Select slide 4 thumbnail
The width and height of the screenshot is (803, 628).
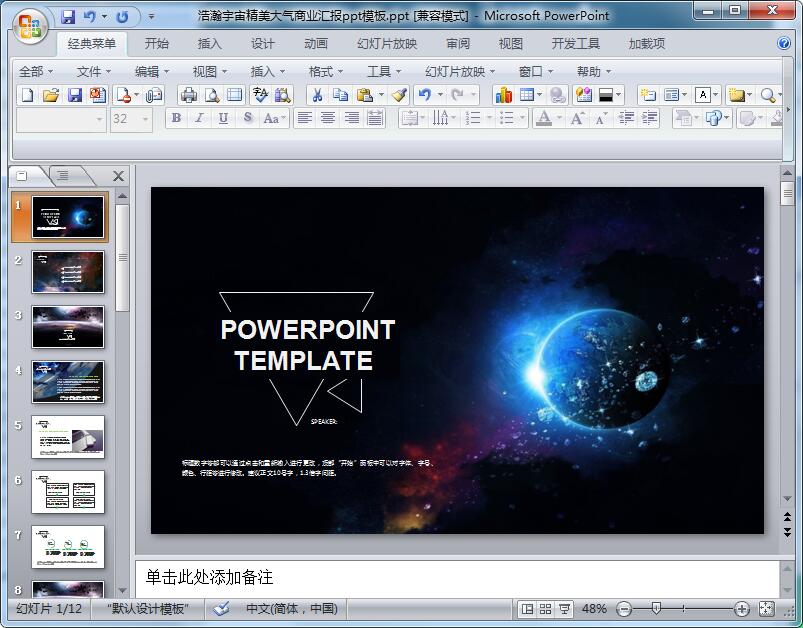point(68,382)
